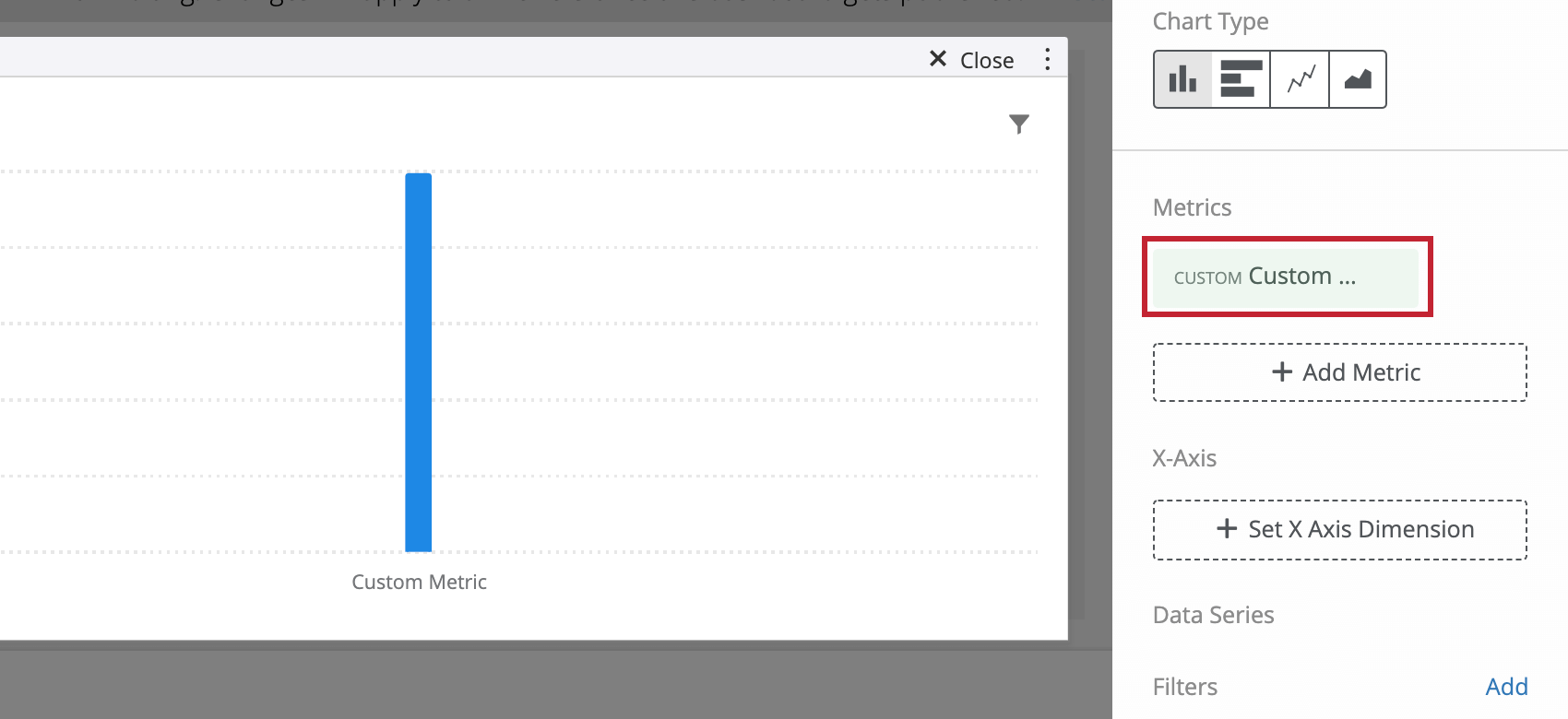The width and height of the screenshot is (1568, 719).
Task: Pick the area chart type icon
Action: pyautogui.click(x=1358, y=79)
